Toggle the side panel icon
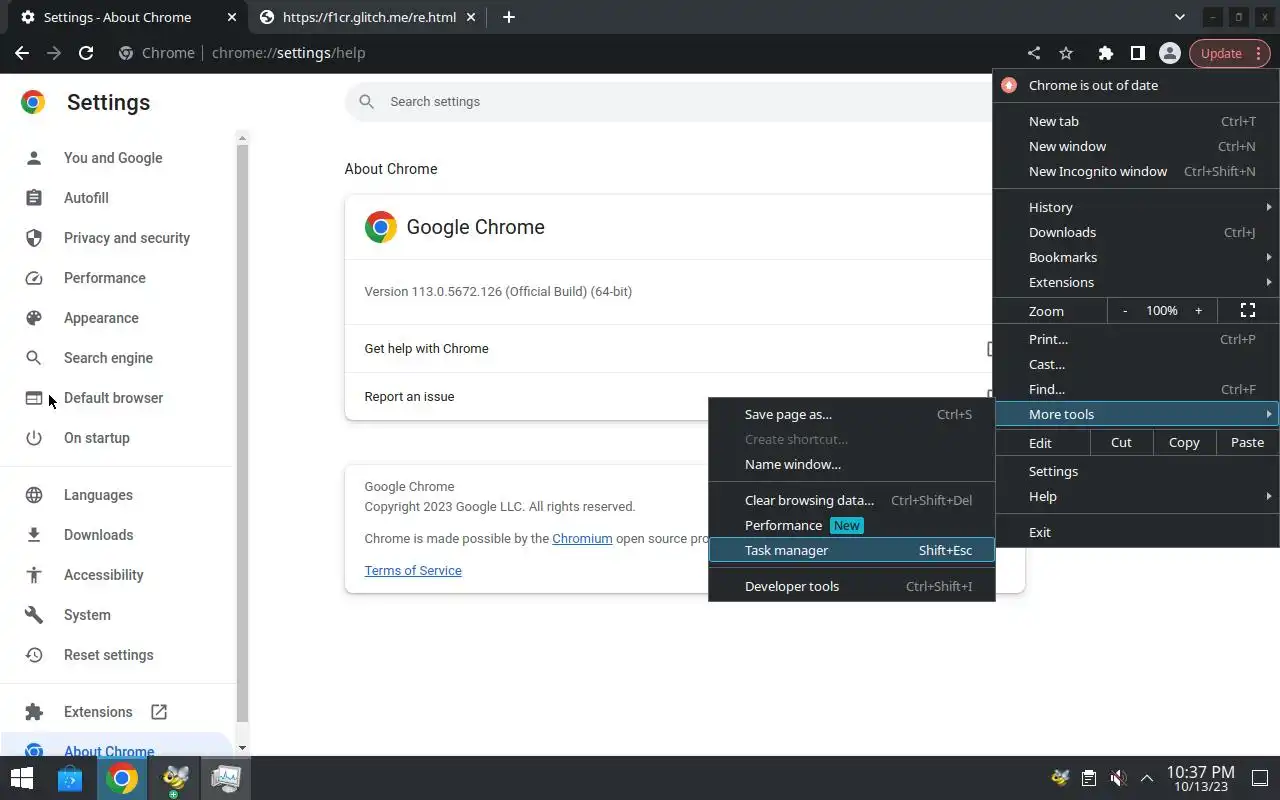The image size is (1280, 800). pos(1137,53)
